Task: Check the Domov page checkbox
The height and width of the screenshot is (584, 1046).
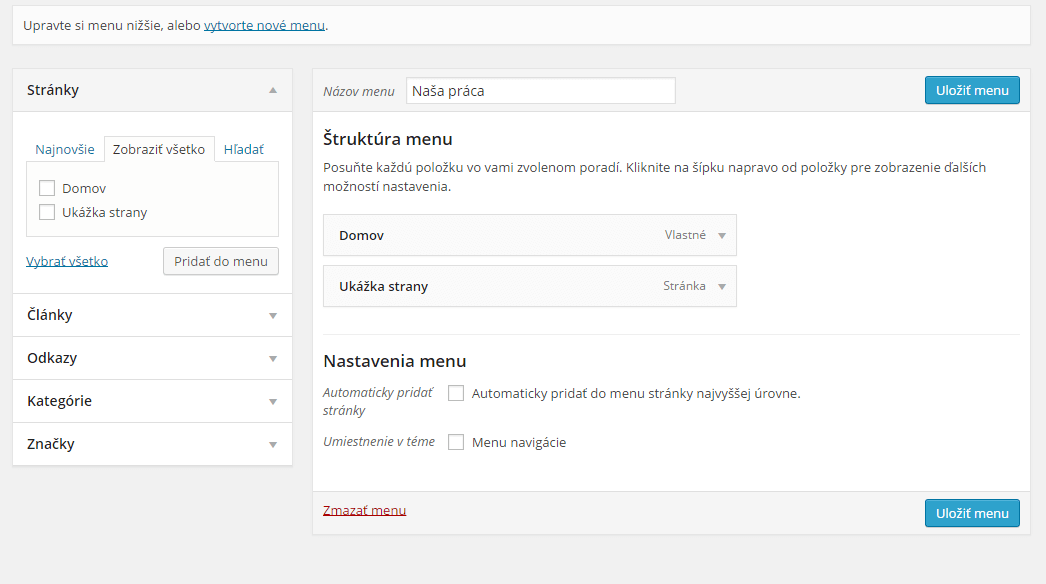Action: (x=47, y=188)
